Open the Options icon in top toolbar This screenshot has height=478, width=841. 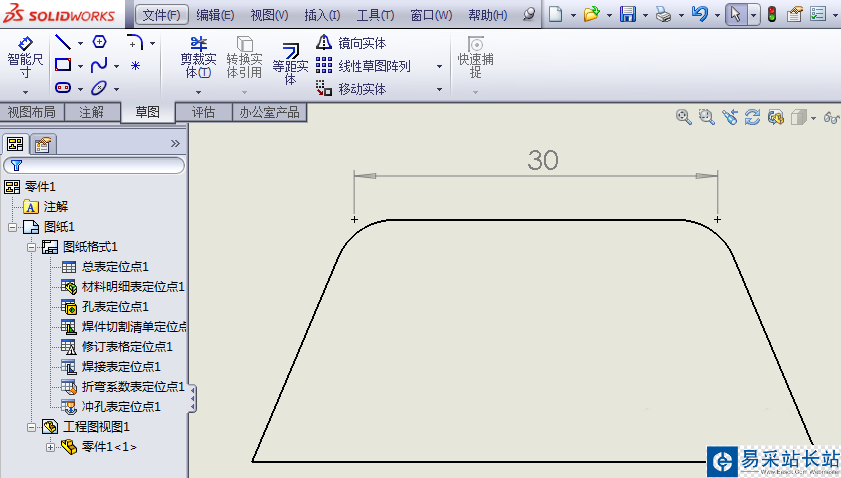[x=818, y=14]
